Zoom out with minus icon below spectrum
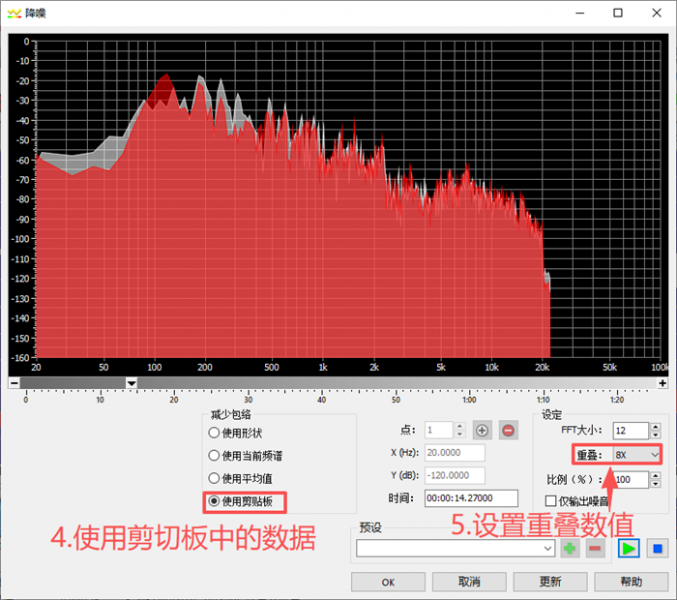Image resolution: width=677 pixels, height=600 pixels. pos(14,383)
